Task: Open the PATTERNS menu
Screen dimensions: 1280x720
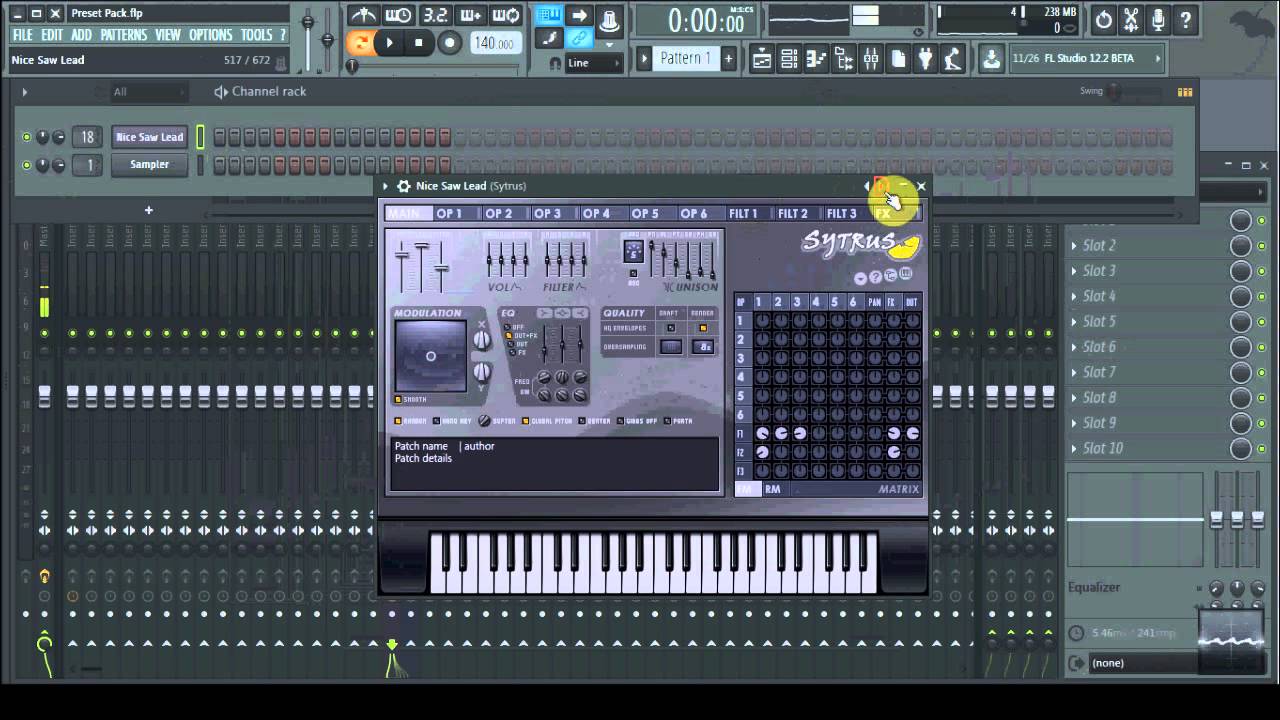Action: pos(124,35)
